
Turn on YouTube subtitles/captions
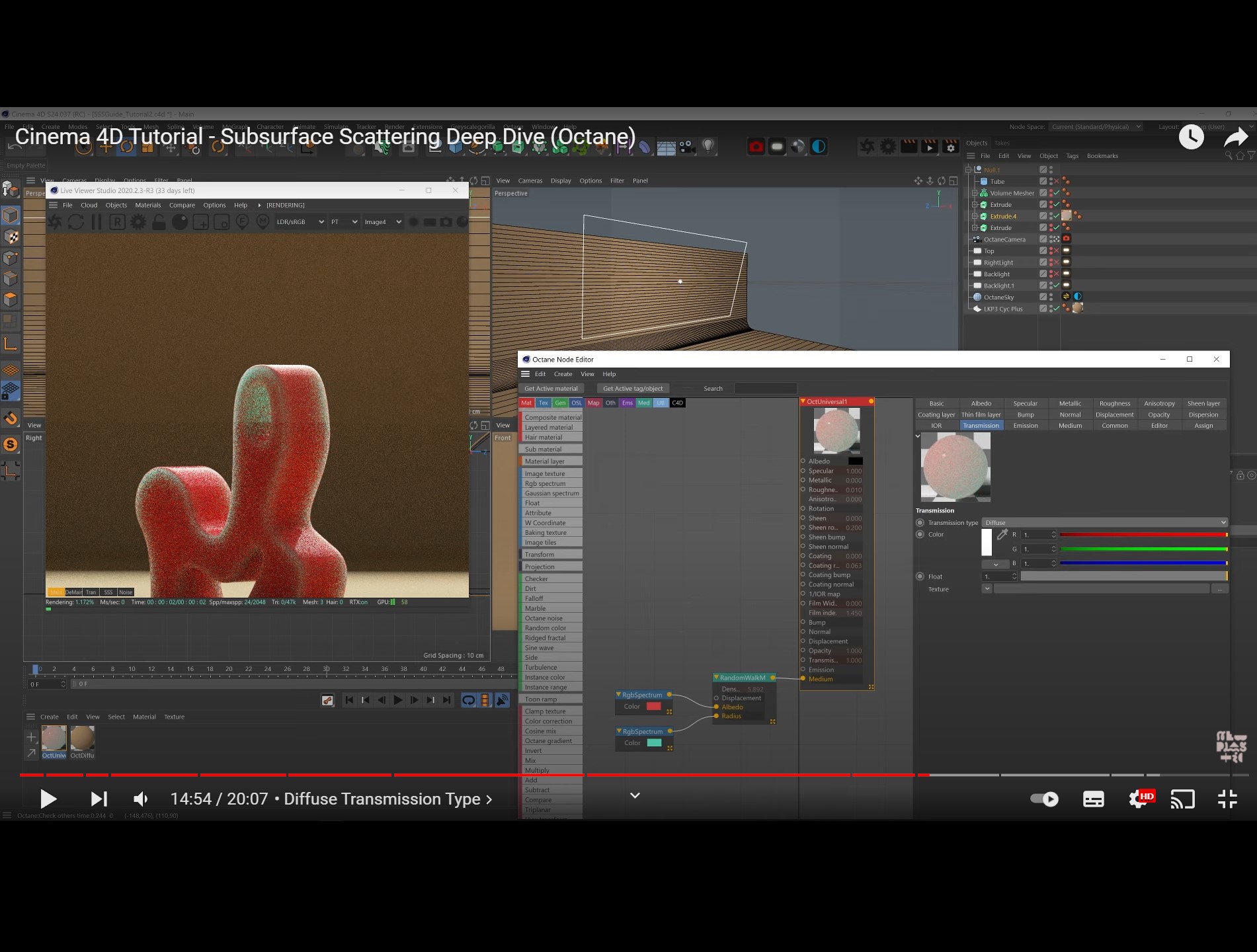tap(1093, 799)
